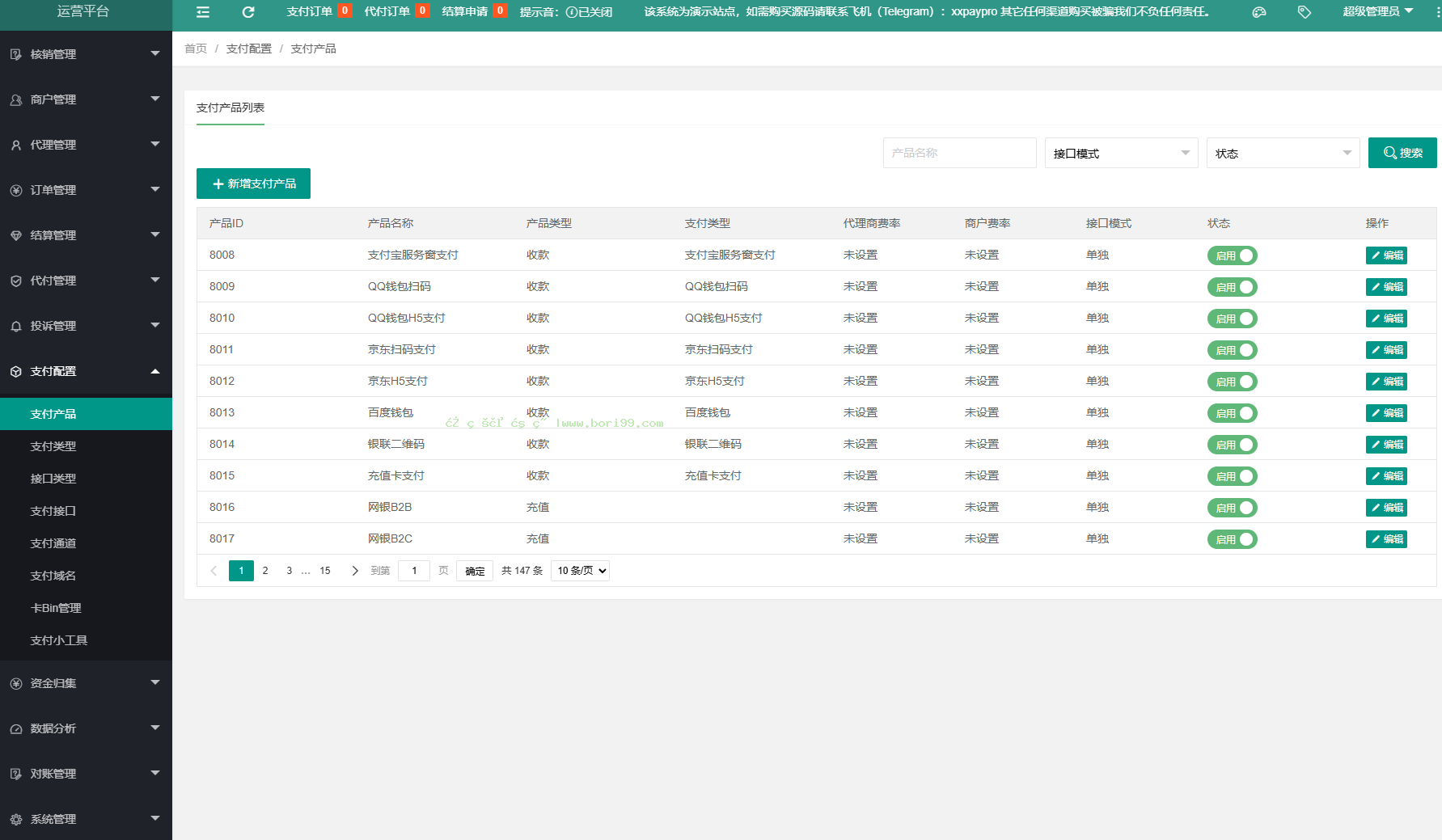Open 支付域名 in the sidebar submenu
This screenshot has width=1442, height=840.
(x=86, y=576)
